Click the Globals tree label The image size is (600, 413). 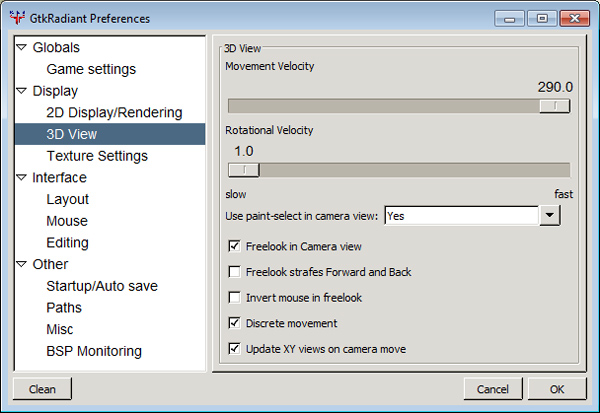(x=56, y=47)
